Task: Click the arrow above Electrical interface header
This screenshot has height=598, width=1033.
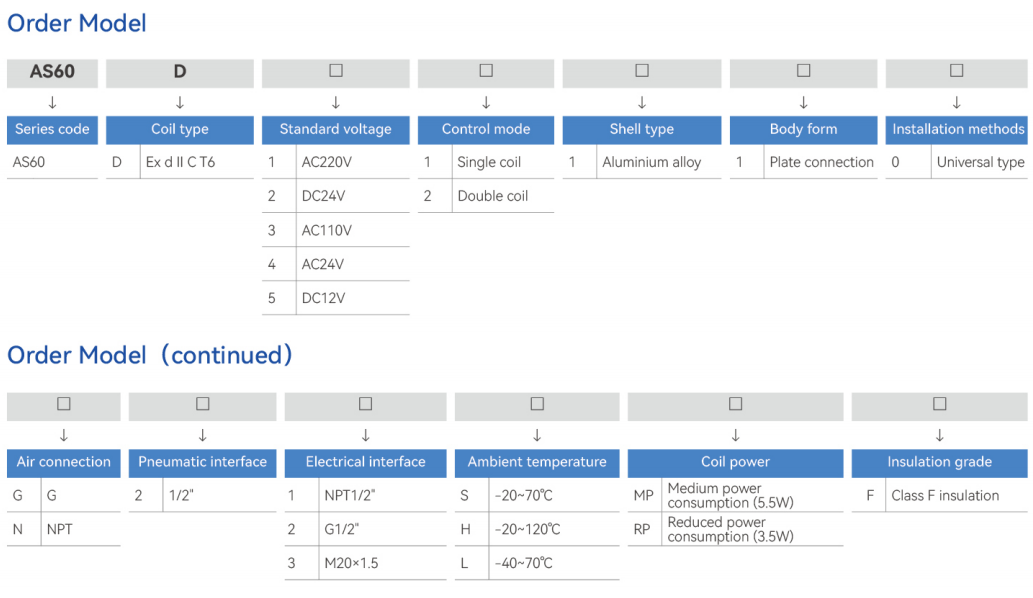Action: click(x=366, y=435)
